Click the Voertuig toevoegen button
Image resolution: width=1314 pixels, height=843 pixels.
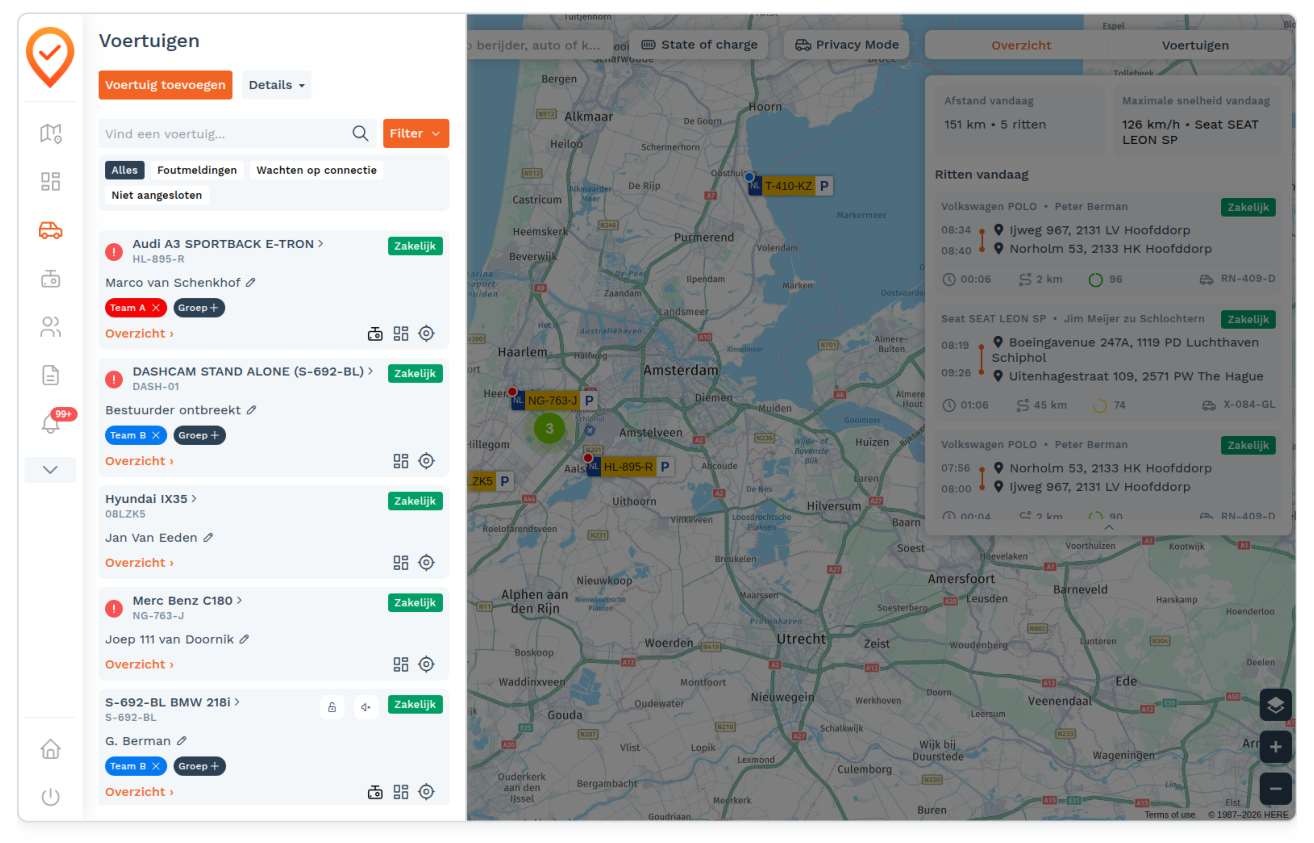point(165,85)
